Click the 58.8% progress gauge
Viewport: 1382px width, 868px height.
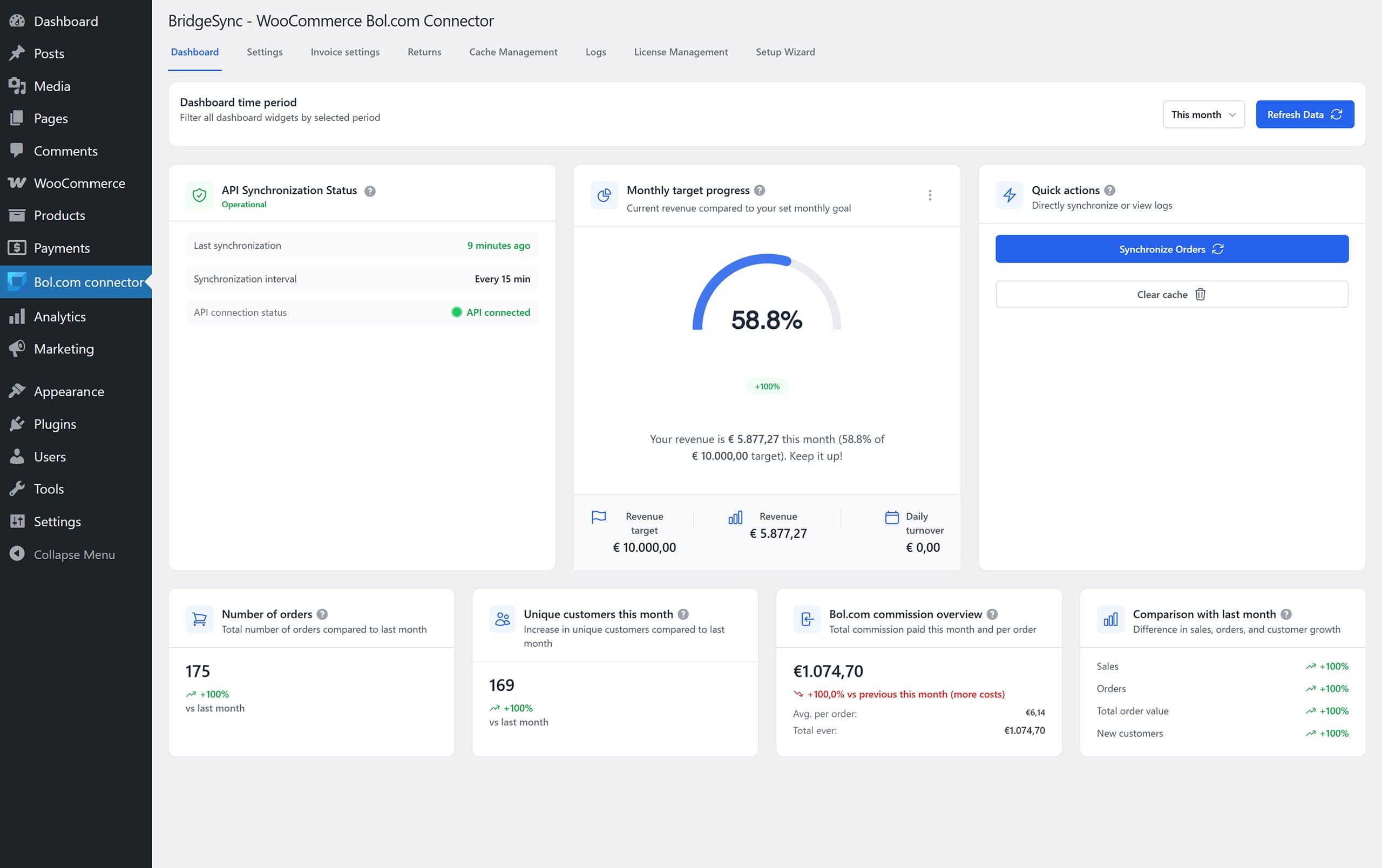click(767, 321)
